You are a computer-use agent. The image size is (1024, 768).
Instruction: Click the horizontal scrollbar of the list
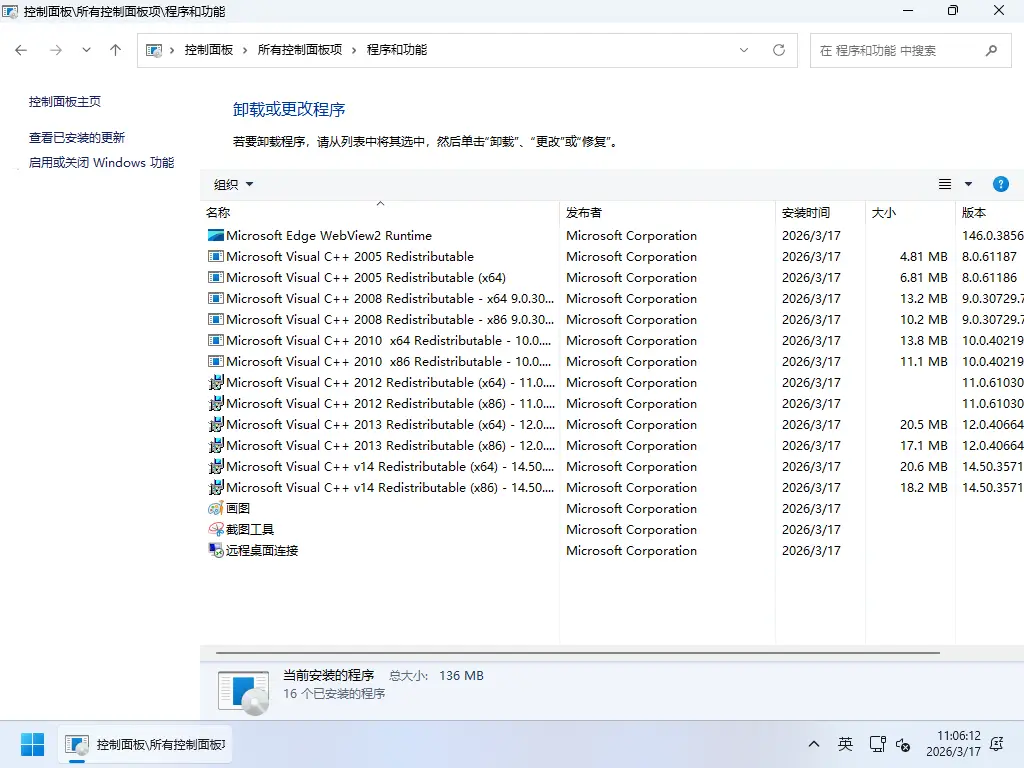pos(577,652)
